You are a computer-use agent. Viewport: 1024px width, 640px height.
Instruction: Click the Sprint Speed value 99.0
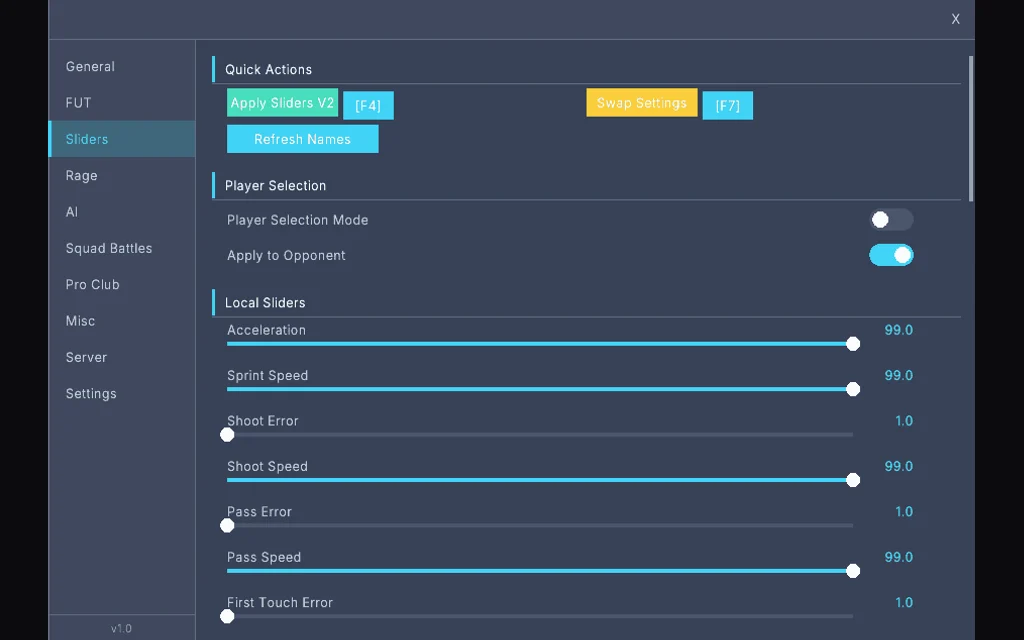pyautogui.click(x=899, y=376)
